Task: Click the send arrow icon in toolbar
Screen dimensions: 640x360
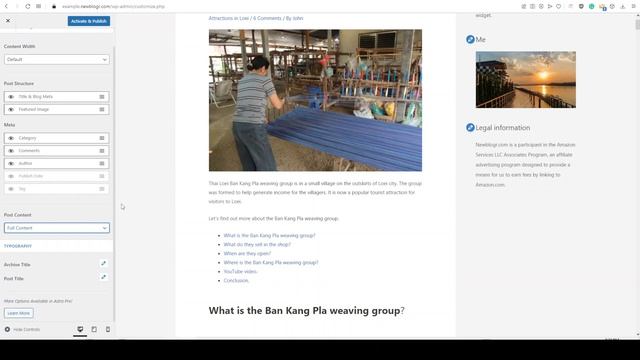Action: (x=550, y=7)
